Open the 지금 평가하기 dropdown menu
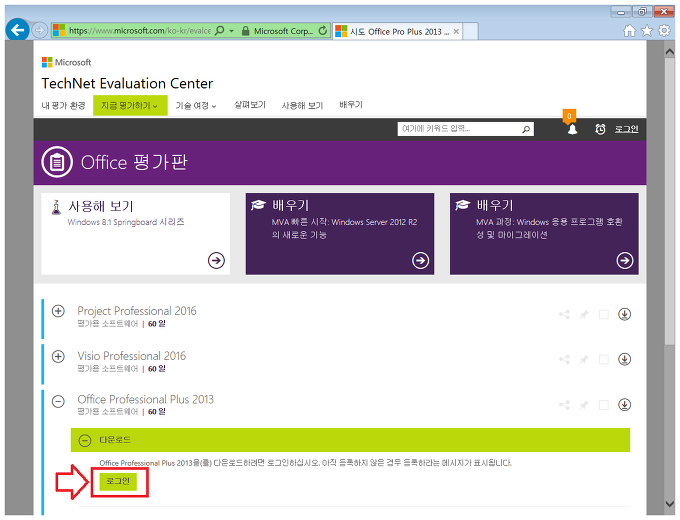Screen dimensions: 680x520 point(130,105)
